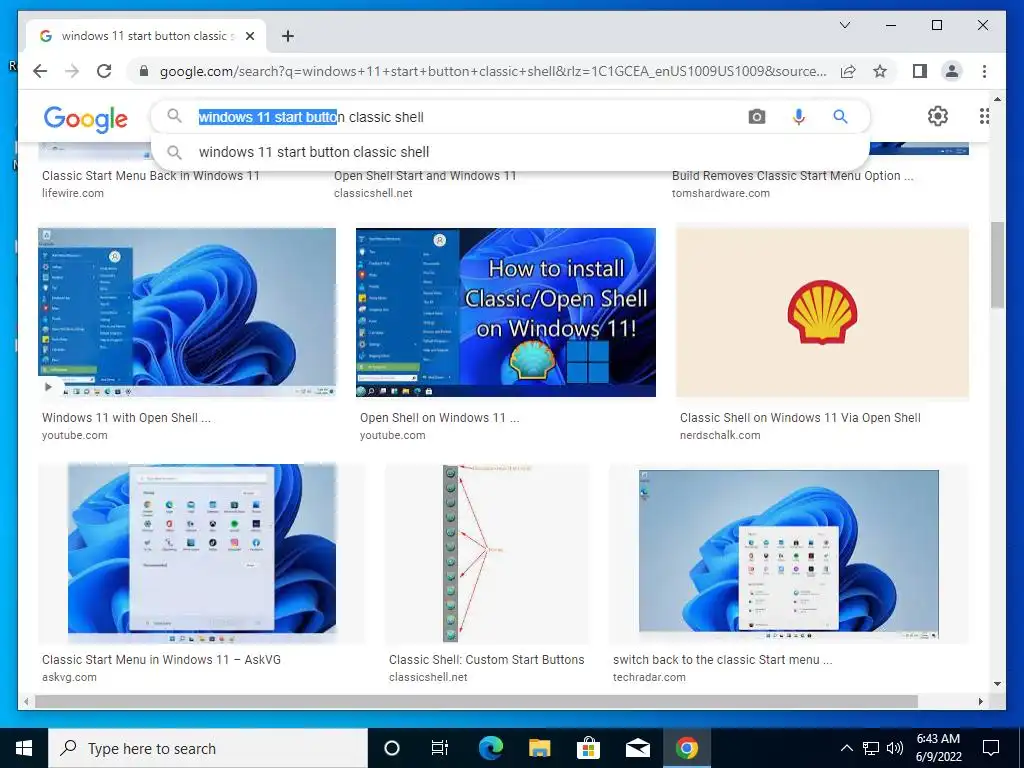
Task: Launch Microsoft Edge from the taskbar
Action: 490,748
